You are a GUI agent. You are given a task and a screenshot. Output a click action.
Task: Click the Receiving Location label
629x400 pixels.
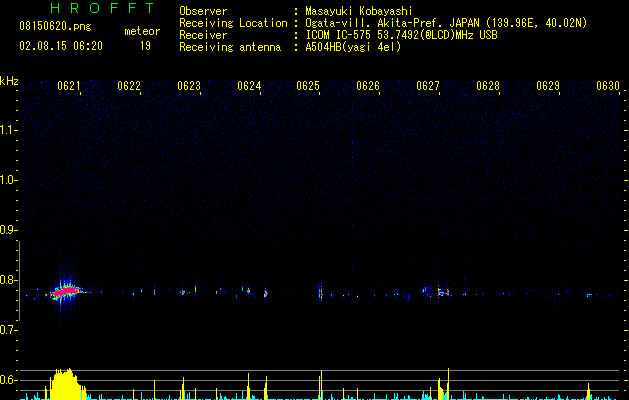(233, 23)
